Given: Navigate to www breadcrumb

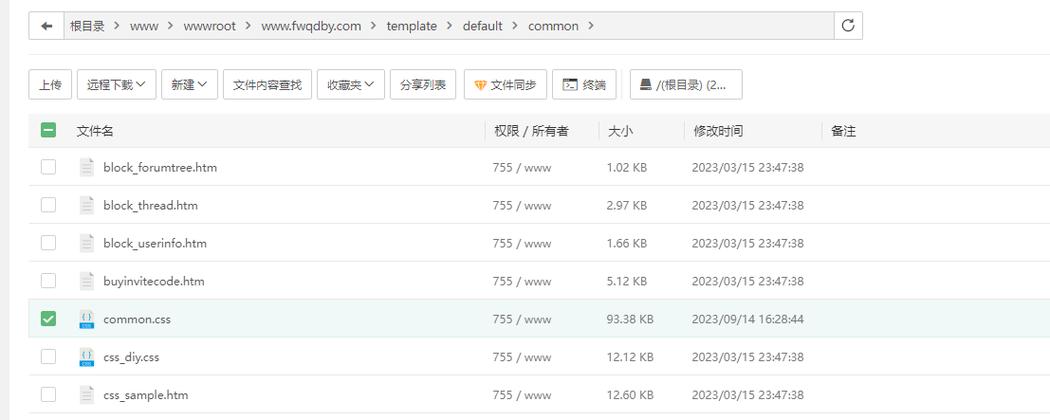Looking at the screenshot, I should (x=144, y=26).
